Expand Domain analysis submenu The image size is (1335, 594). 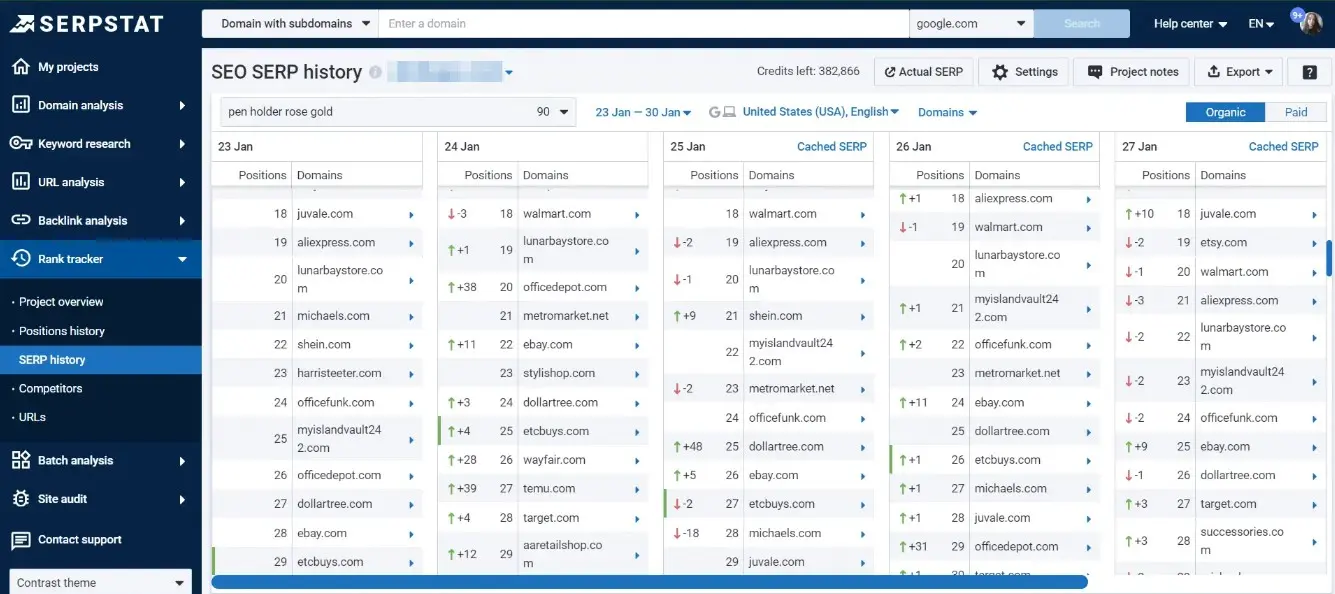coord(182,105)
